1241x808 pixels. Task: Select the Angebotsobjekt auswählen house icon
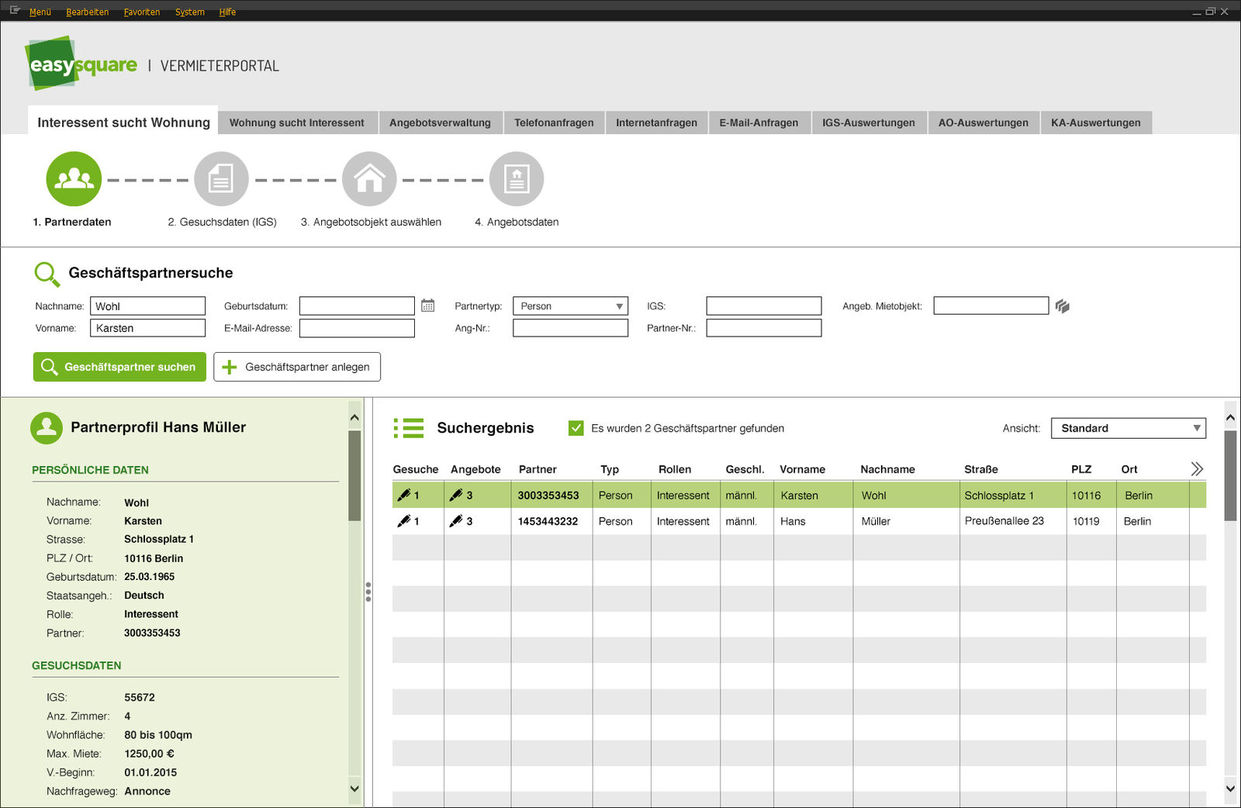tap(369, 179)
